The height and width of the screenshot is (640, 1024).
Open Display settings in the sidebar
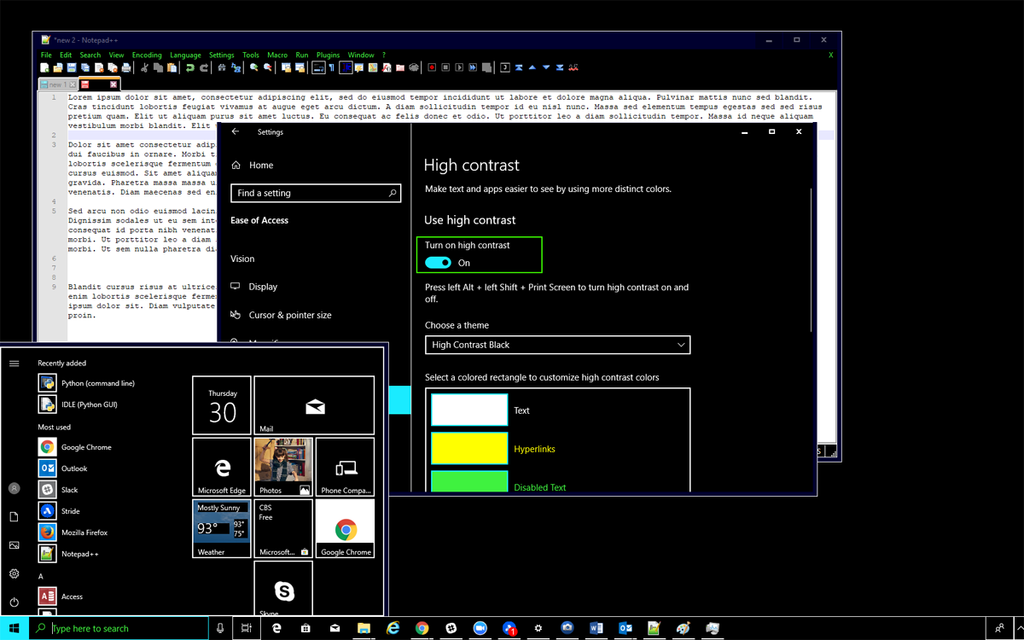click(x=265, y=287)
